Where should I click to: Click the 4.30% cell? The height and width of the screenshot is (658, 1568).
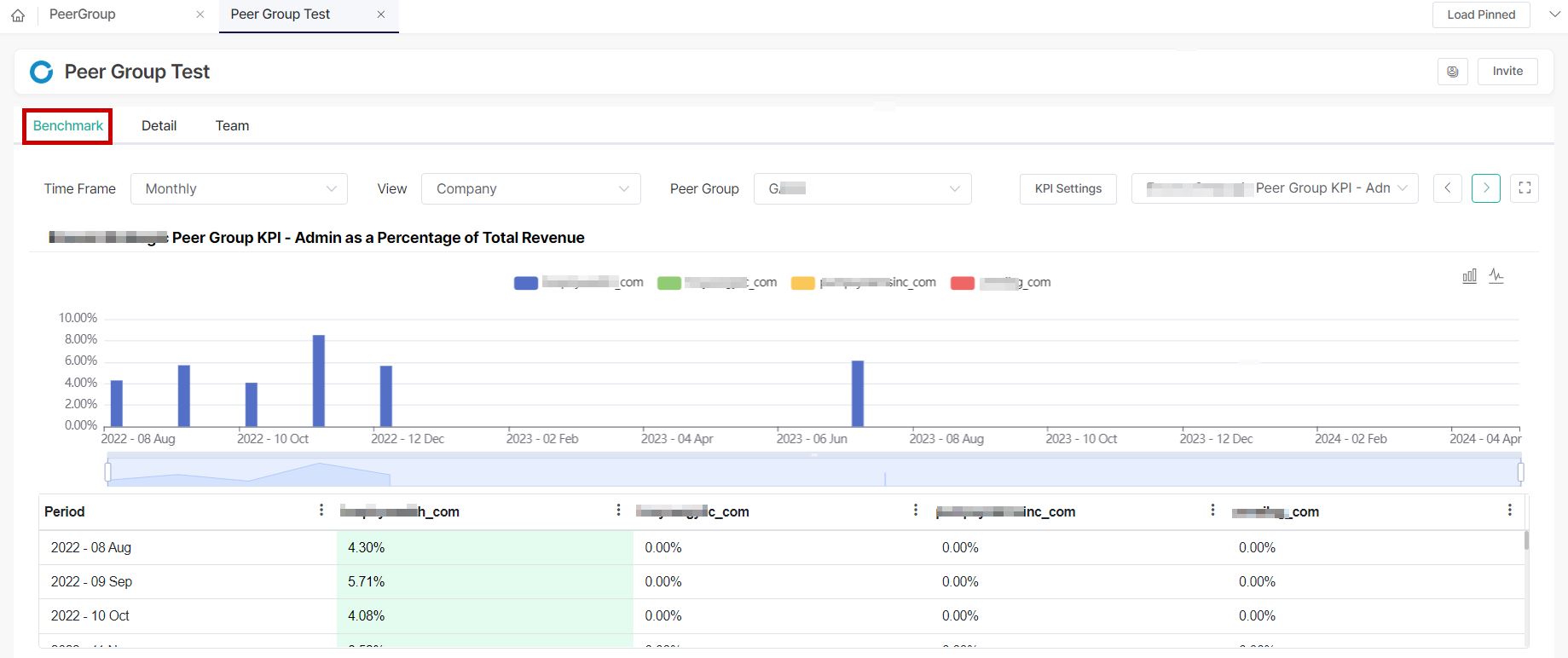[485, 548]
